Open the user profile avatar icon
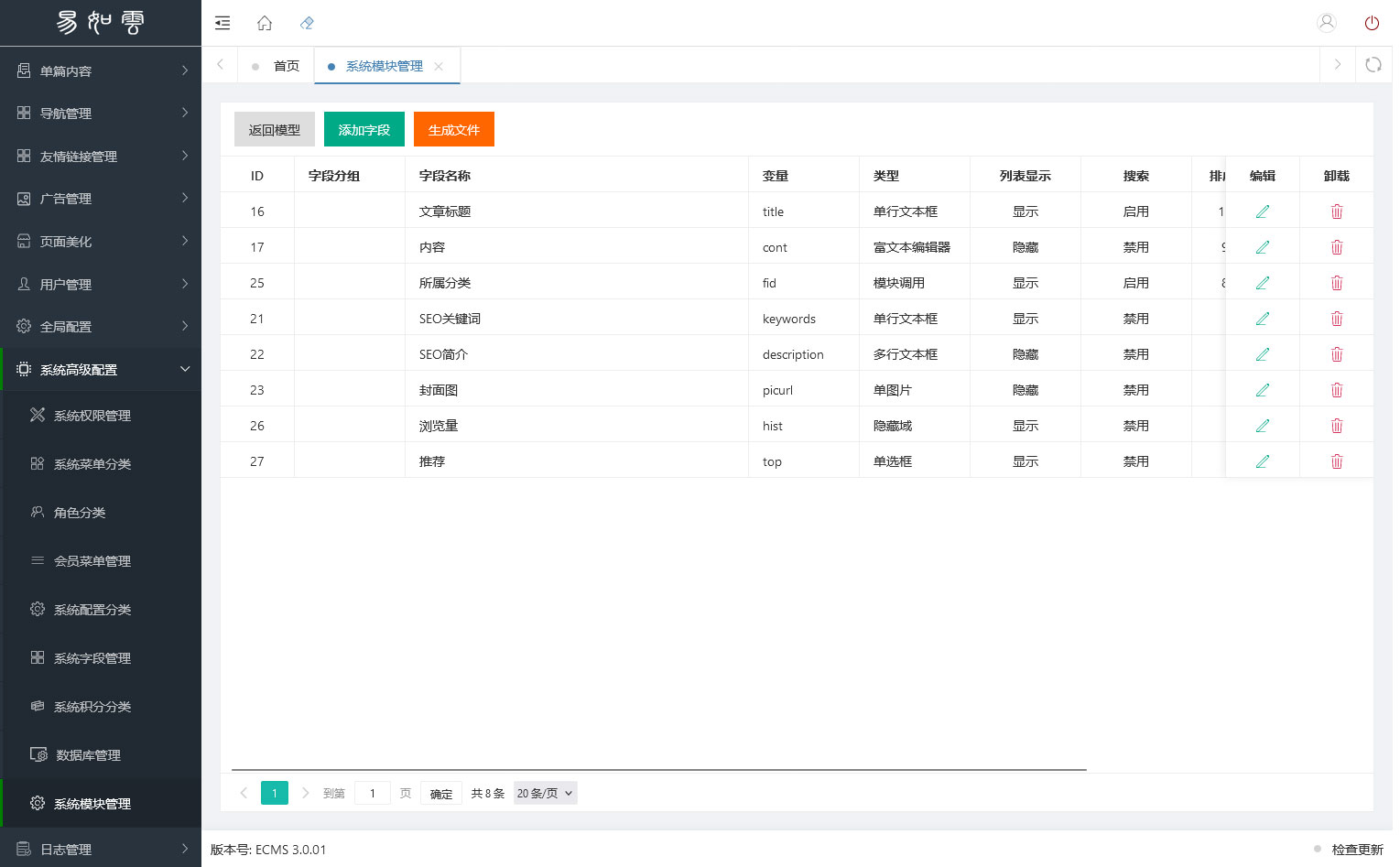 tap(1326, 23)
